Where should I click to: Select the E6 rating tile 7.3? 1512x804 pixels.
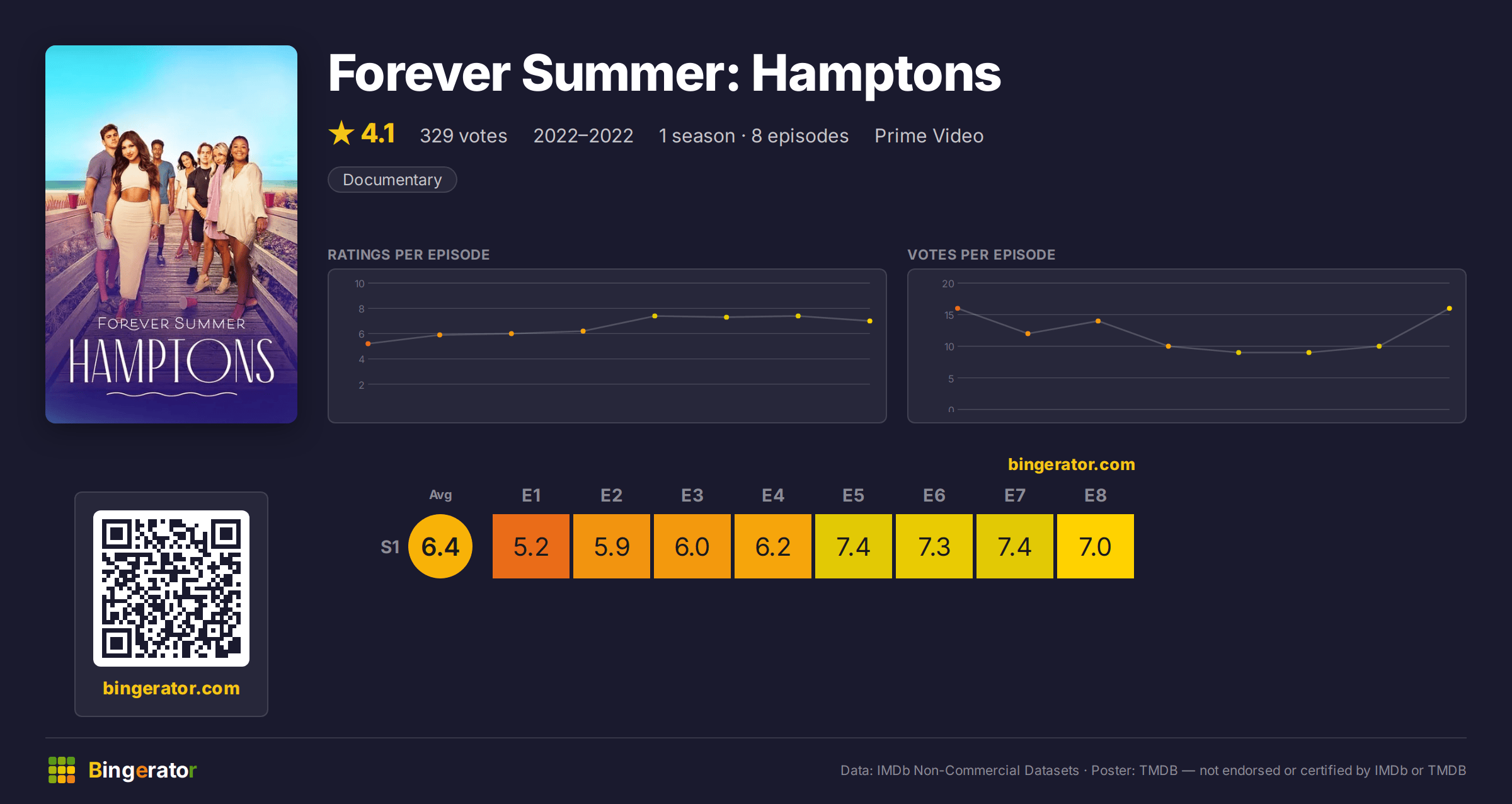tap(934, 546)
